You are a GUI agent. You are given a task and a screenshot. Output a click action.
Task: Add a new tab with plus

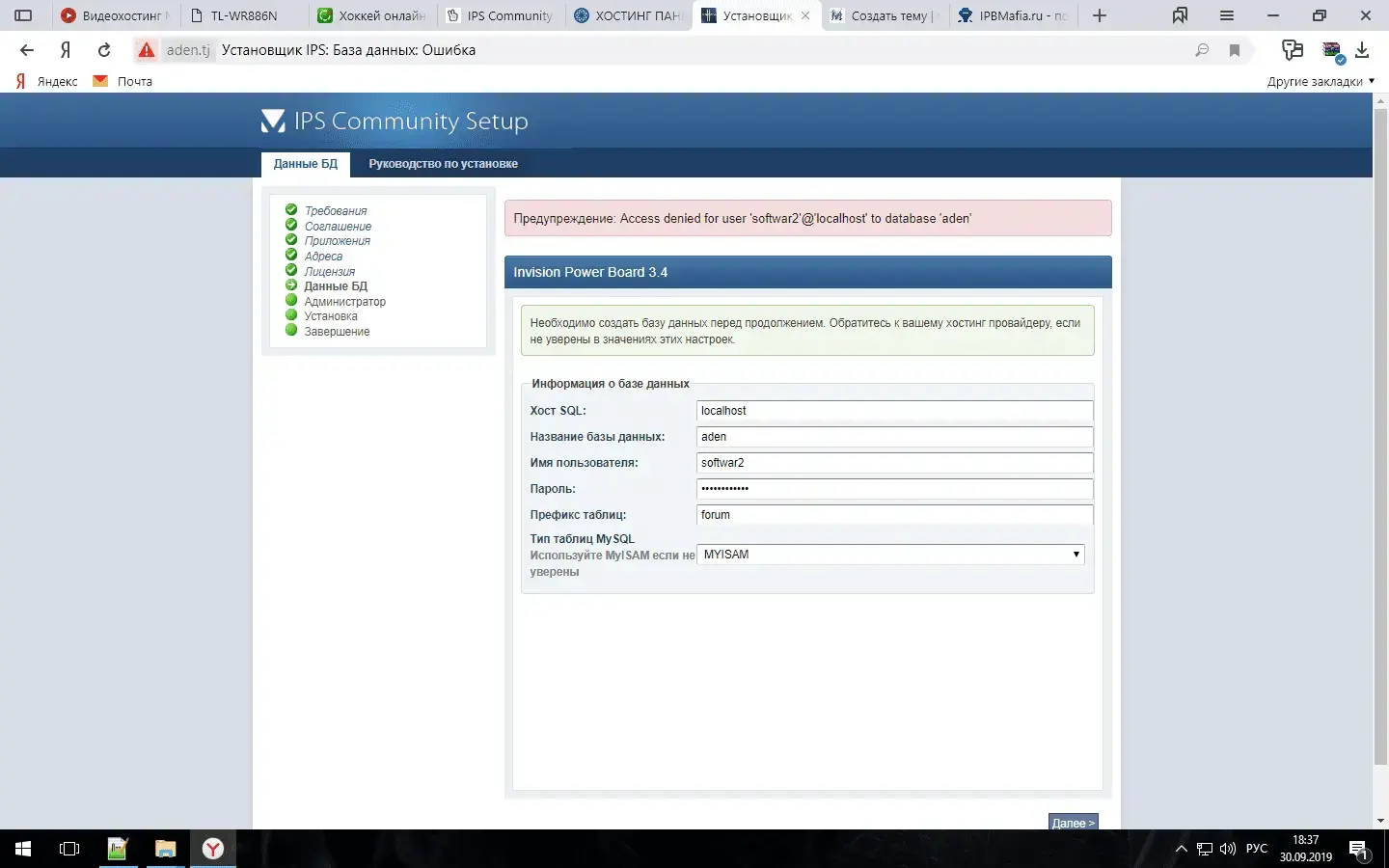pos(1100,15)
